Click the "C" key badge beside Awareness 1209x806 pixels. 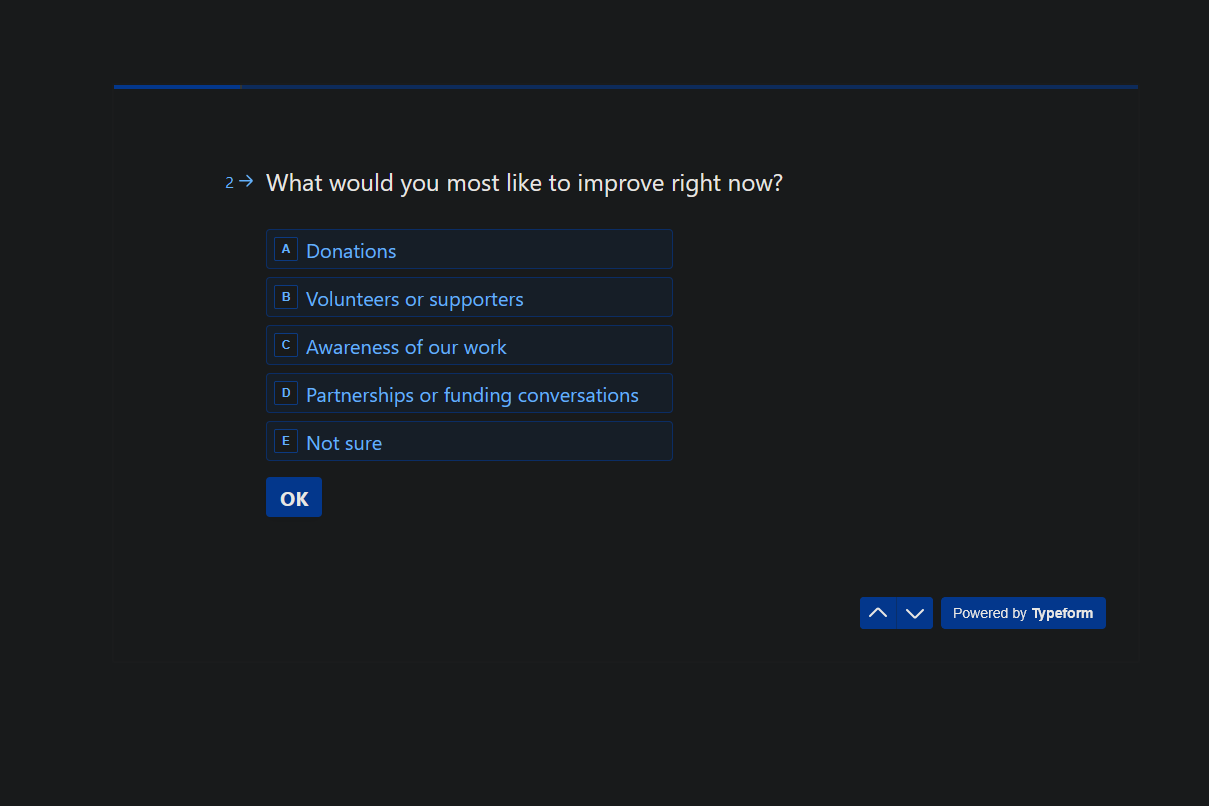[286, 345]
